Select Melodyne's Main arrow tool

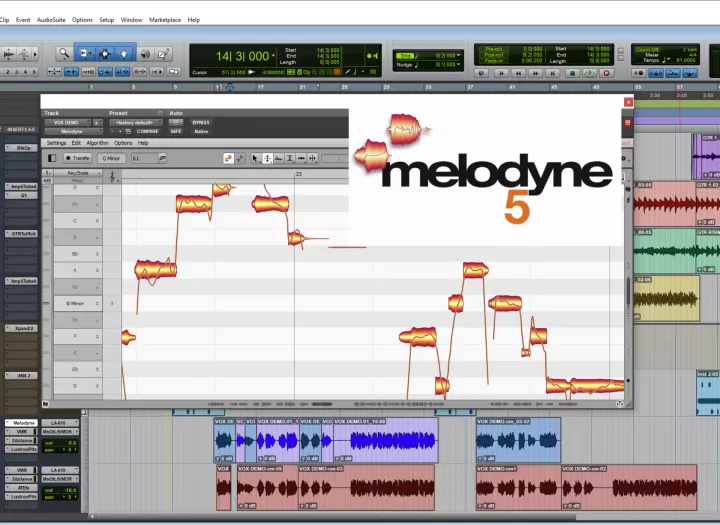pos(255,158)
